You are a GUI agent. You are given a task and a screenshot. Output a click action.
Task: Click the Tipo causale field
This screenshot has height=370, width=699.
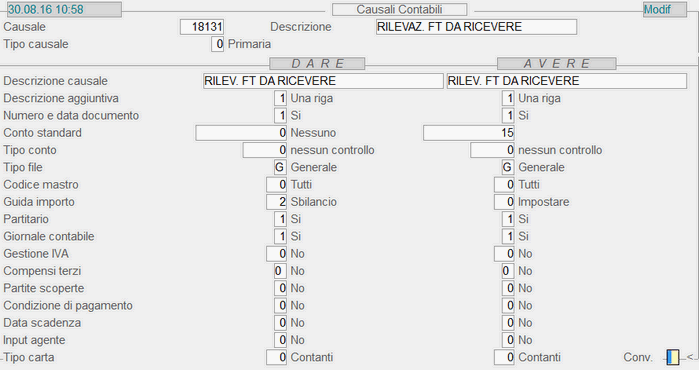coord(218,44)
